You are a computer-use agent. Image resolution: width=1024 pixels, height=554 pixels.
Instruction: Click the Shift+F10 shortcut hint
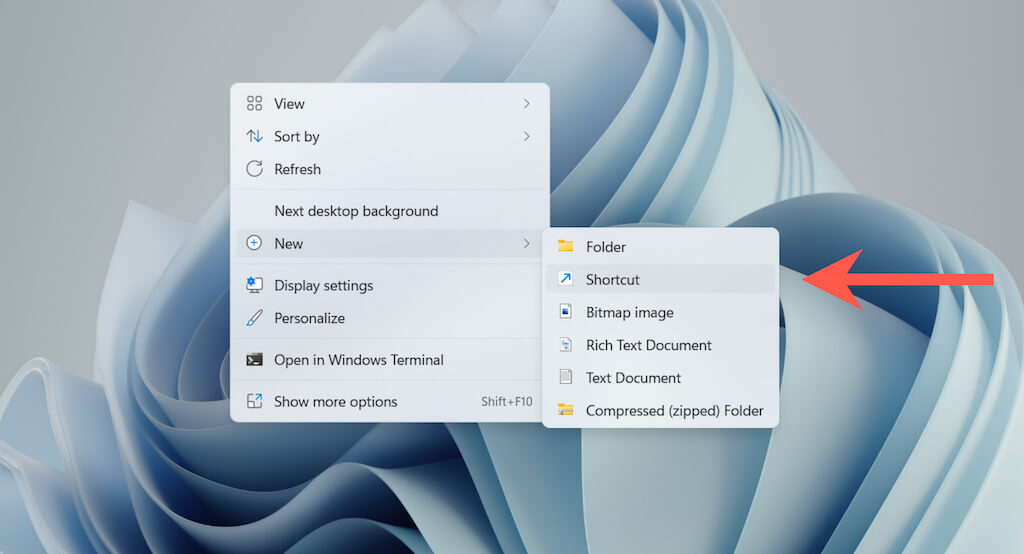pos(507,401)
